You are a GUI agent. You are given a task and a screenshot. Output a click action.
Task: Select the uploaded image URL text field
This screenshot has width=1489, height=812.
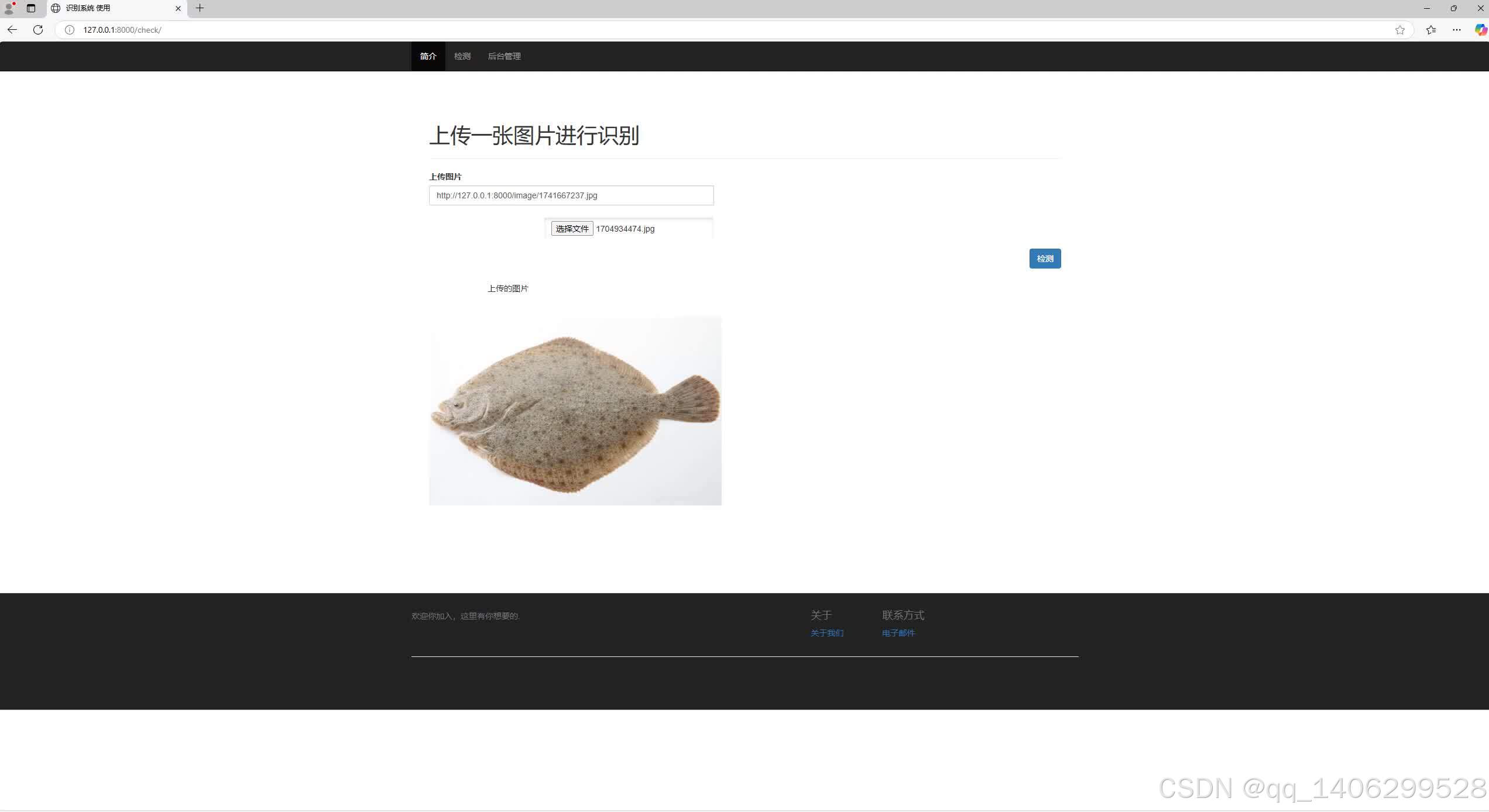click(x=571, y=195)
